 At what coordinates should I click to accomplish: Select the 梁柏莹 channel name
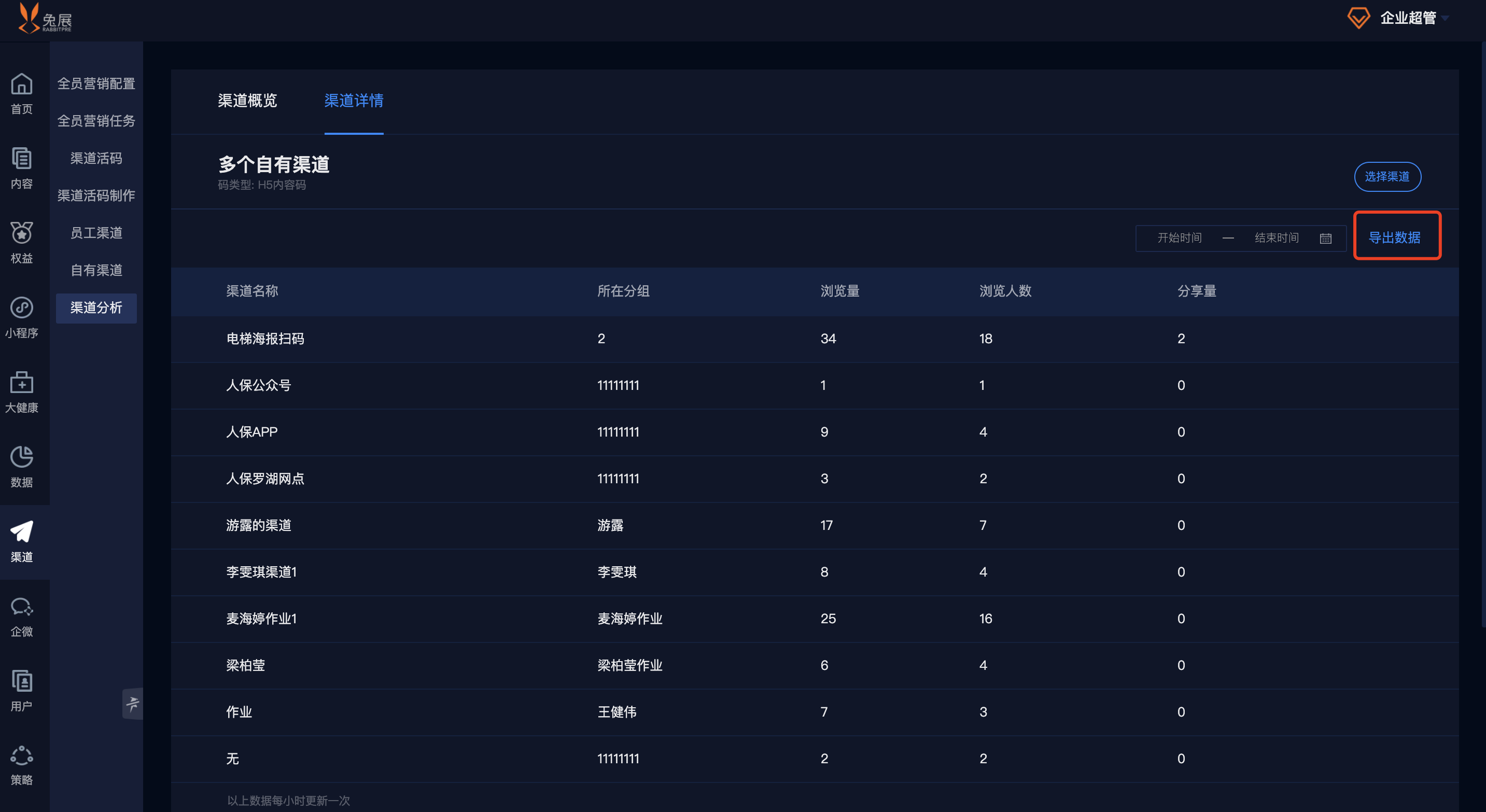[x=245, y=665]
